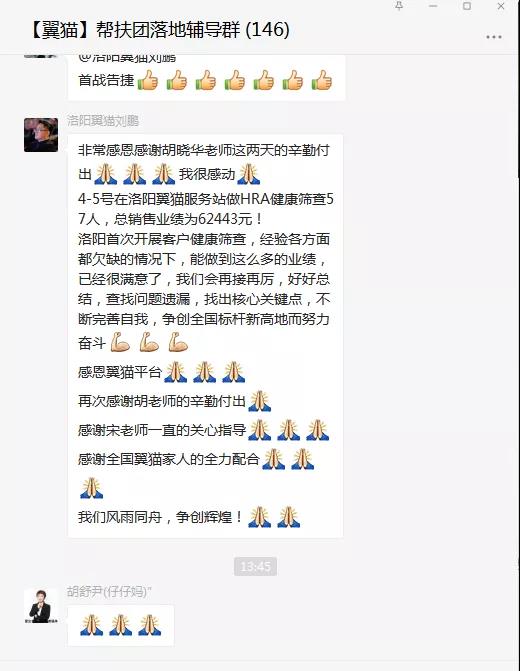The width and height of the screenshot is (520, 671).
Task: Click 胡舒尹(仔仔妈)'s profile avatar
Action: point(41,606)
